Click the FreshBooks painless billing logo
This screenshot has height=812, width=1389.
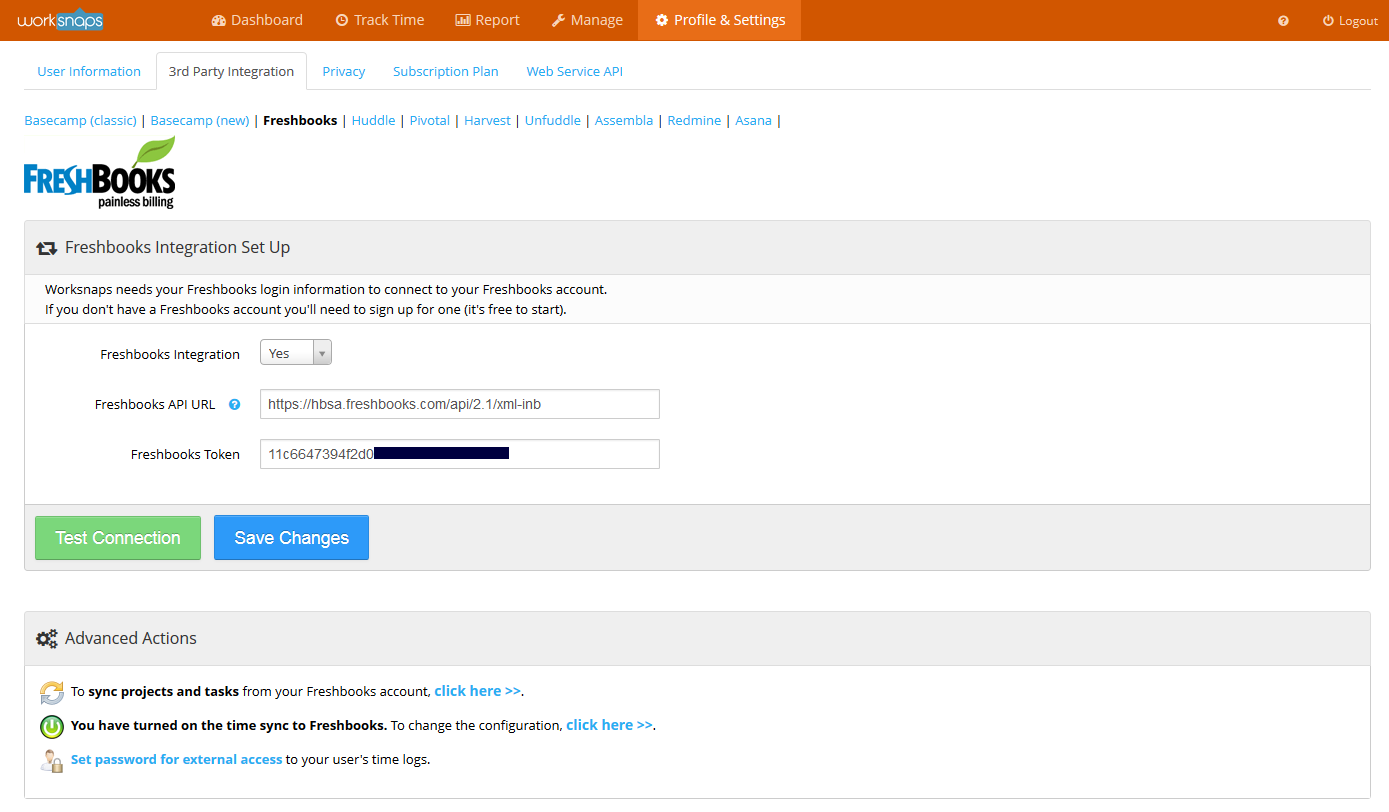point(99,173)
